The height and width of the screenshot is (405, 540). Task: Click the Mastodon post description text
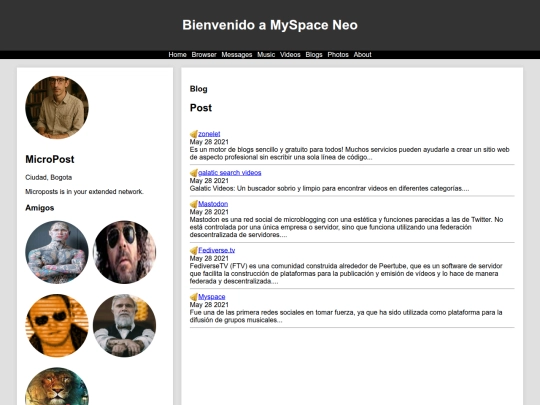pyautogui.click(x=346, y=227)
